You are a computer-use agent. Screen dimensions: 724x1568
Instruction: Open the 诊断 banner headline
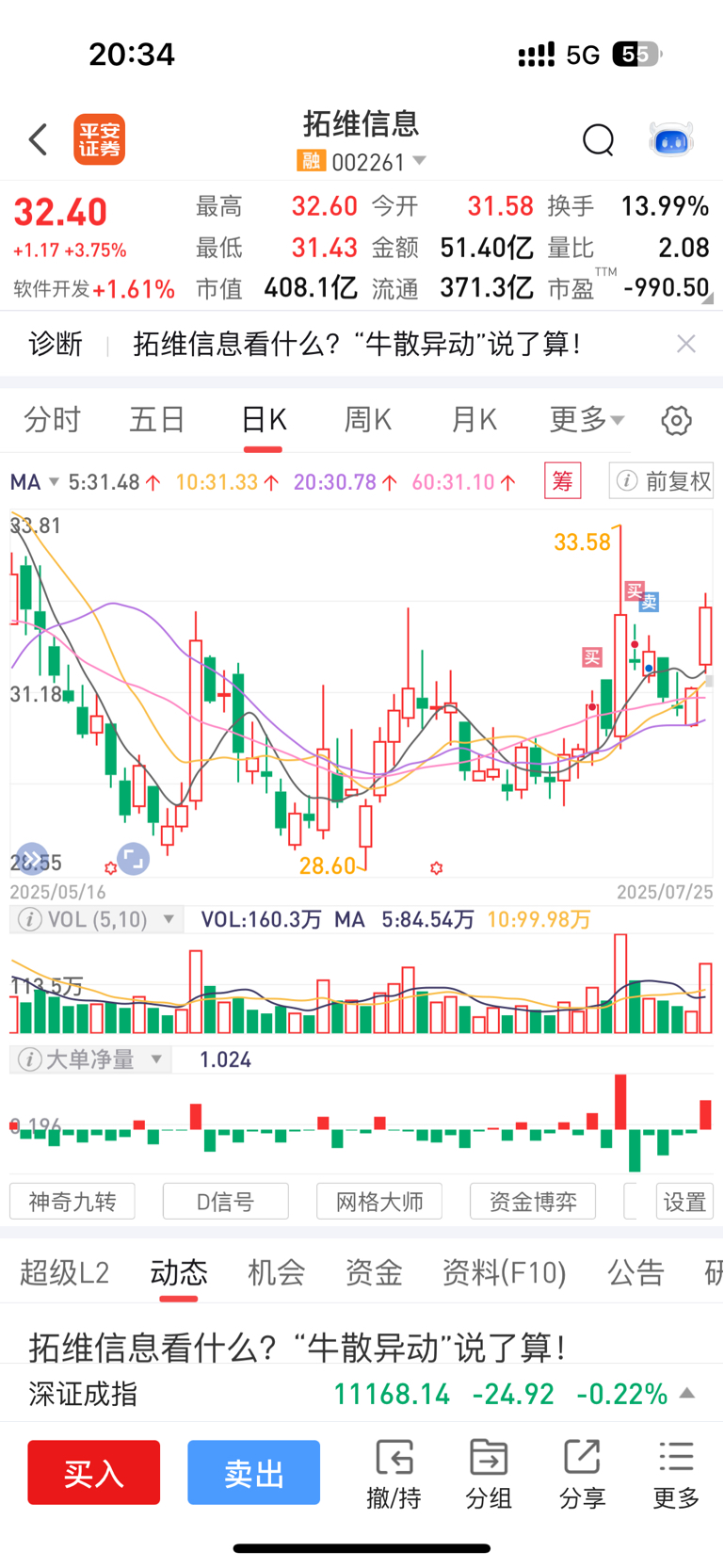(357, 344)
